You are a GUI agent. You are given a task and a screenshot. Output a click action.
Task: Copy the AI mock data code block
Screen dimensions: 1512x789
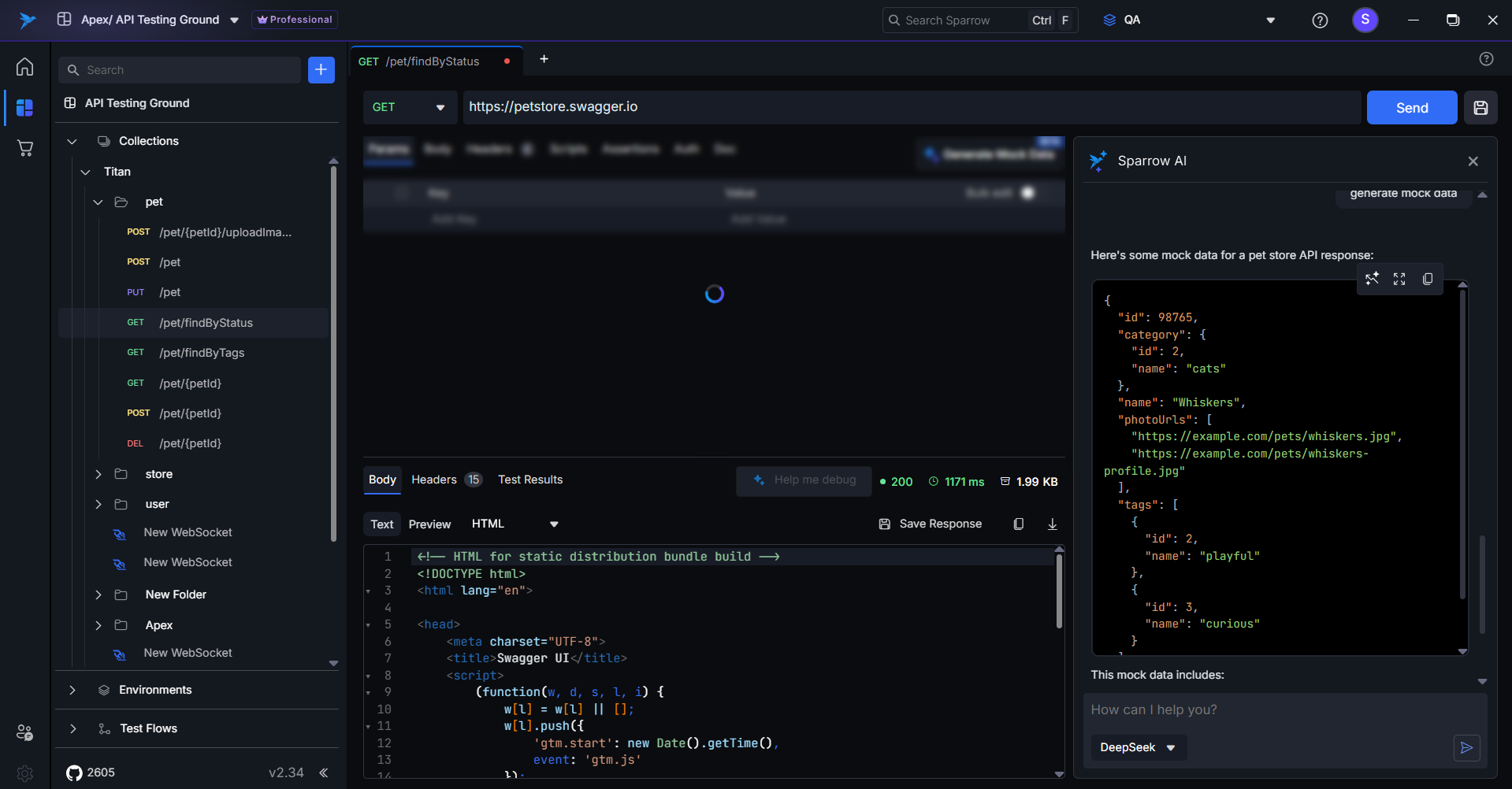[1427, 279]
